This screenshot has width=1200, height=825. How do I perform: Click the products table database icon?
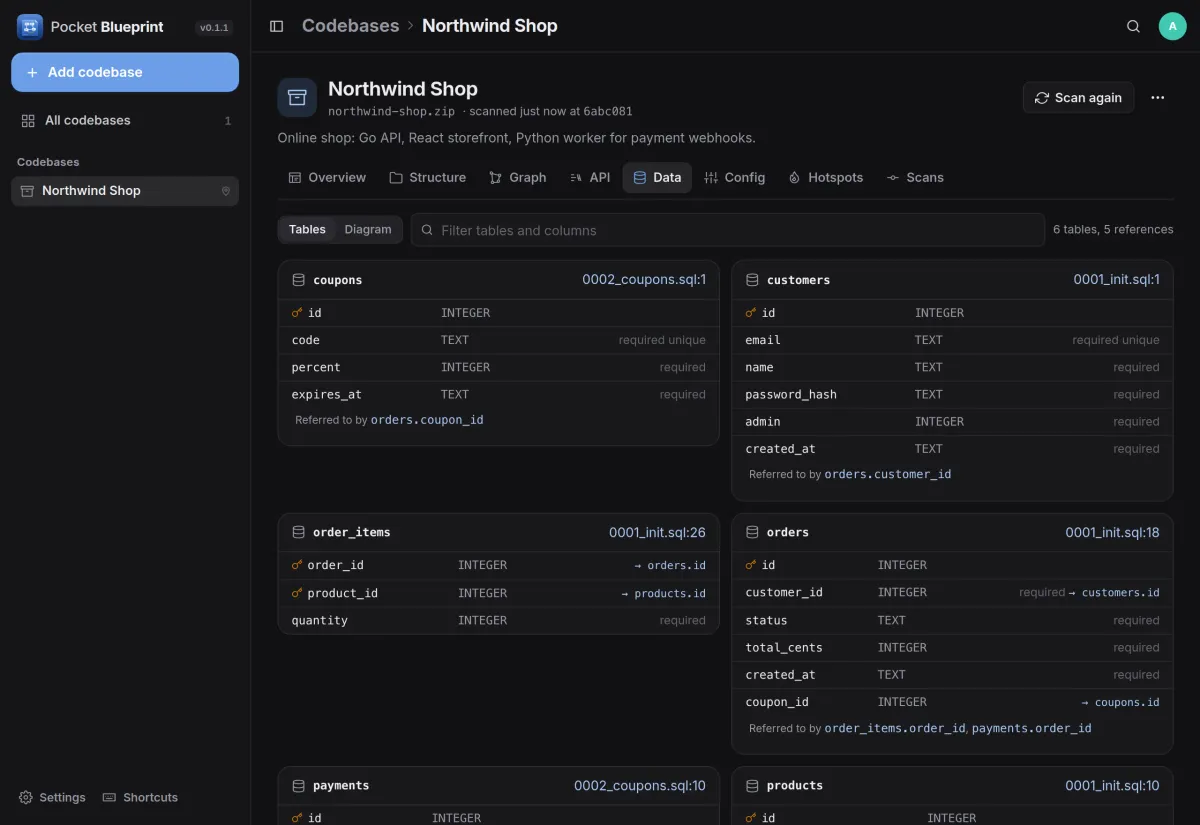point(752,785)
